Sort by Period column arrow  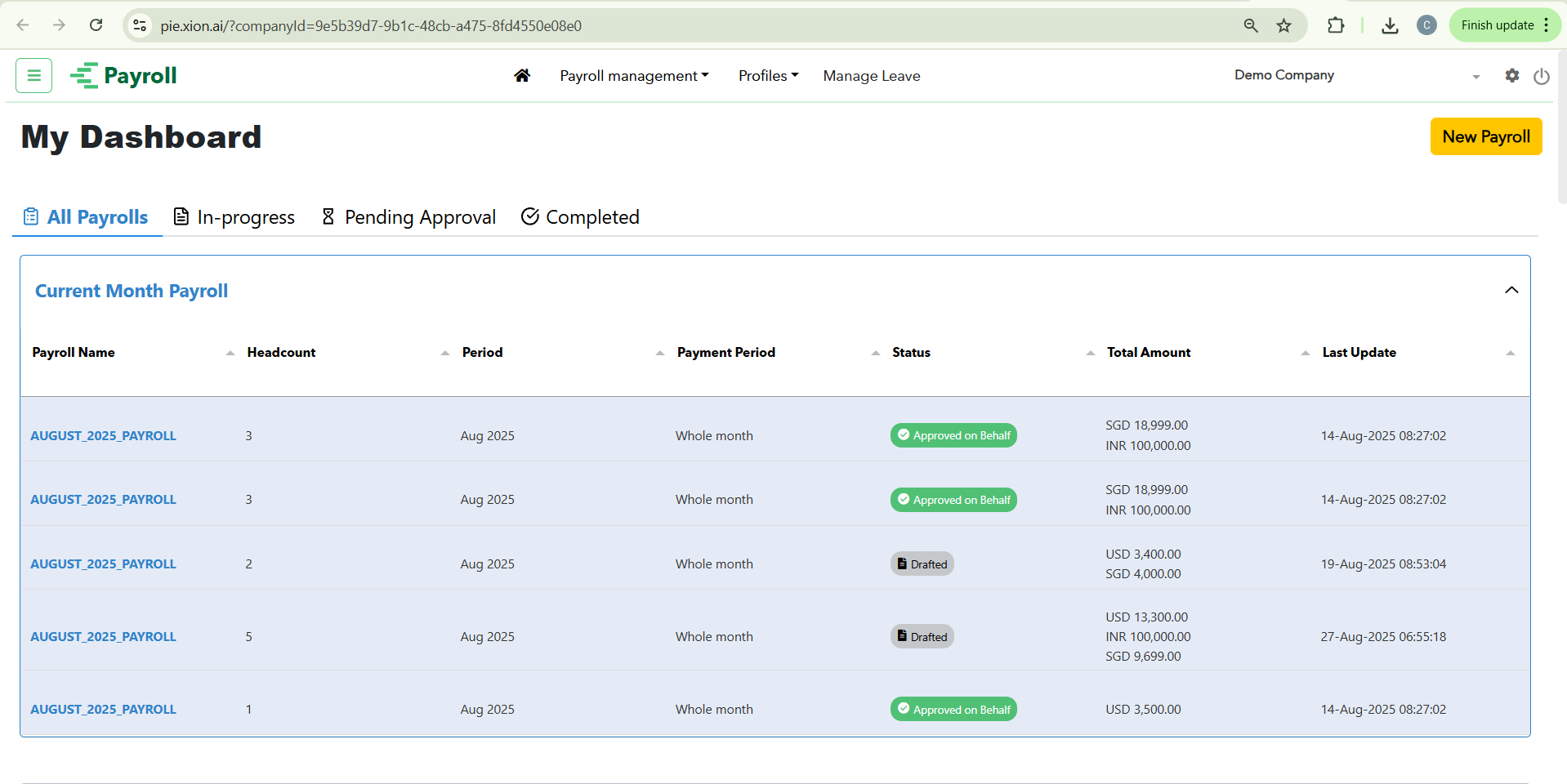pyautogui.click(x=660, y=353)
